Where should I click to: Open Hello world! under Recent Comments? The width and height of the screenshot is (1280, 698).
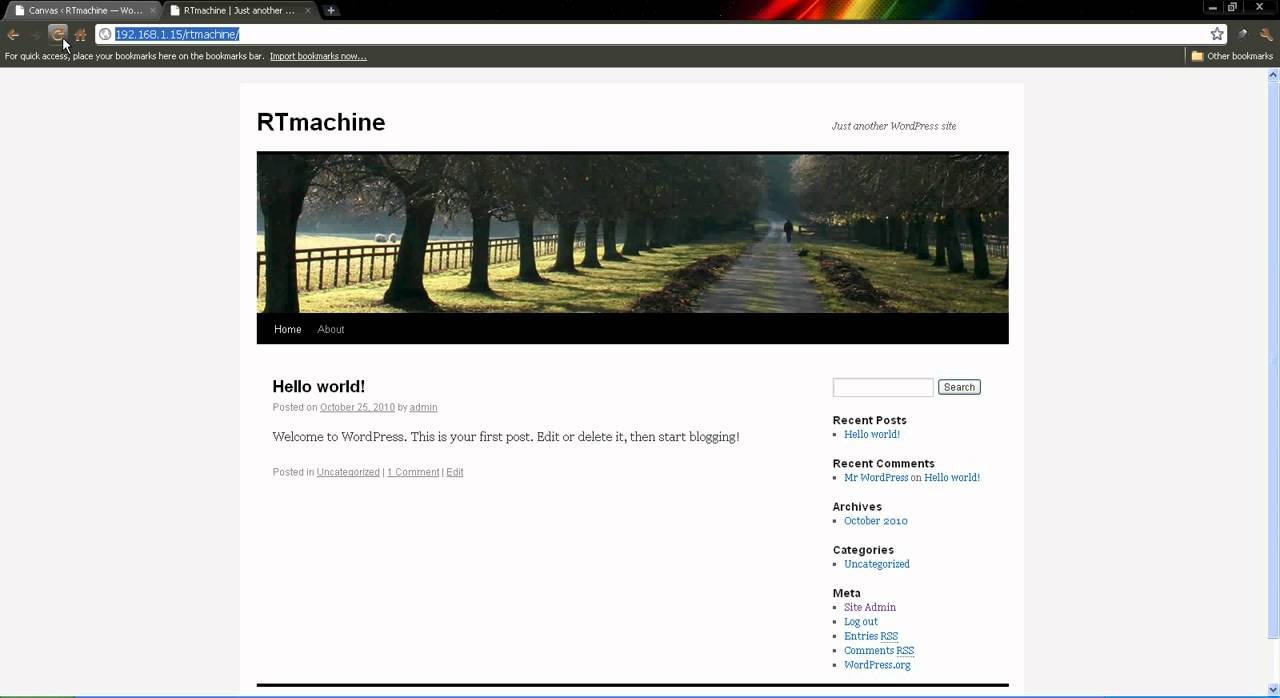tap(952, 477)
